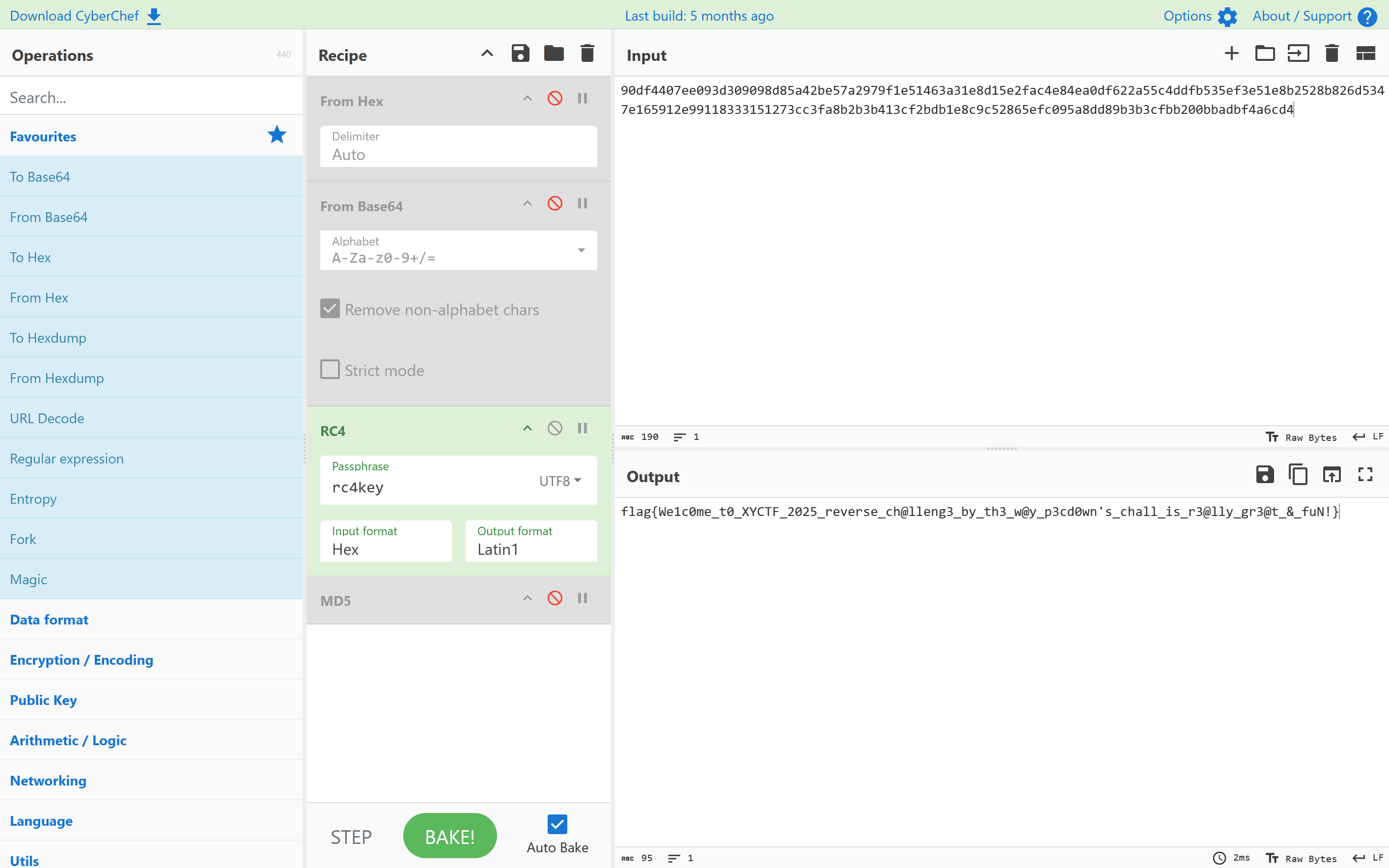The height and width of the screenshot is (868, 1389).
Task: Collapse the From Hex operation
Action: pos(527,99)
